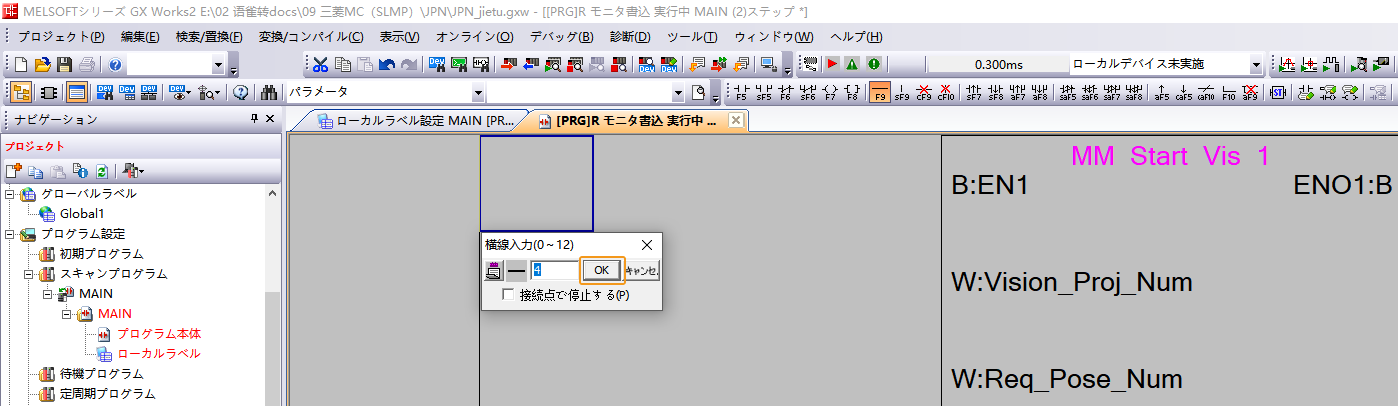Click the binoculars device search icon
The height and width of the screenshot is (406, 1398).
(269, 93)
